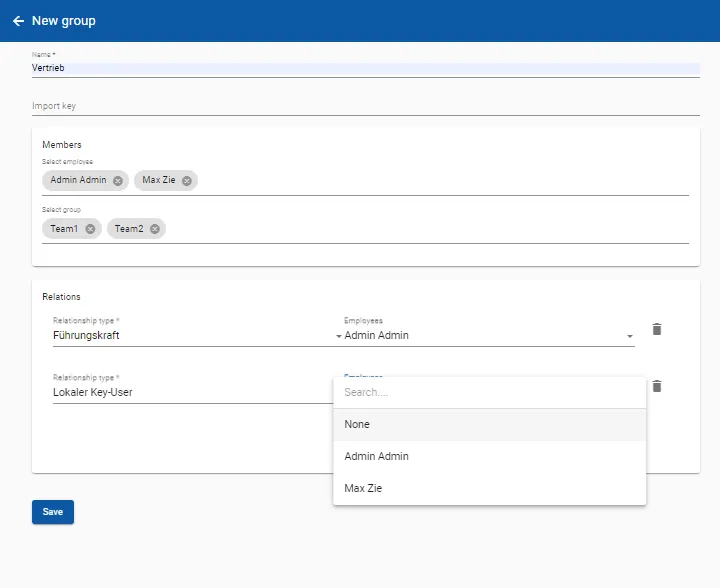The height and width of the screenshot is (588, 720).
Task: Click the New group header title
Action: point(64,21)
